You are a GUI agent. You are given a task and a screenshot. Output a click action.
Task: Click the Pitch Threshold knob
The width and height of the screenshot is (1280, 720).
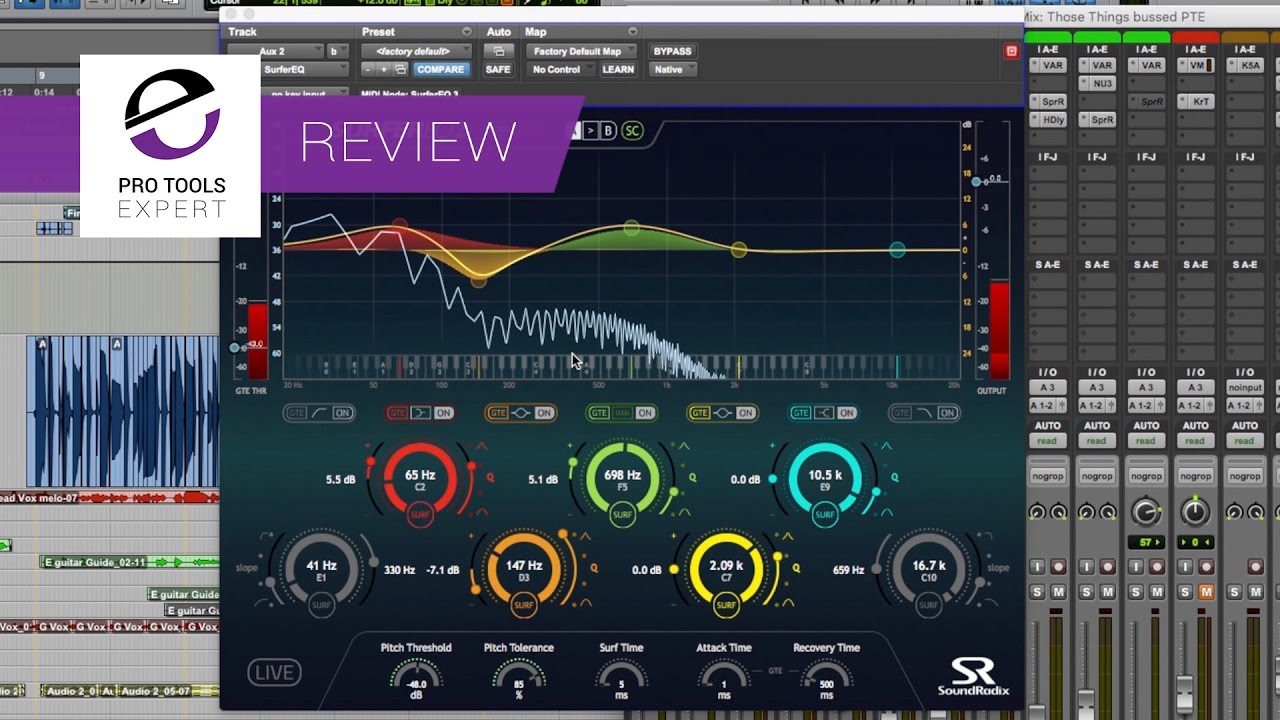(x=415, y=679)
